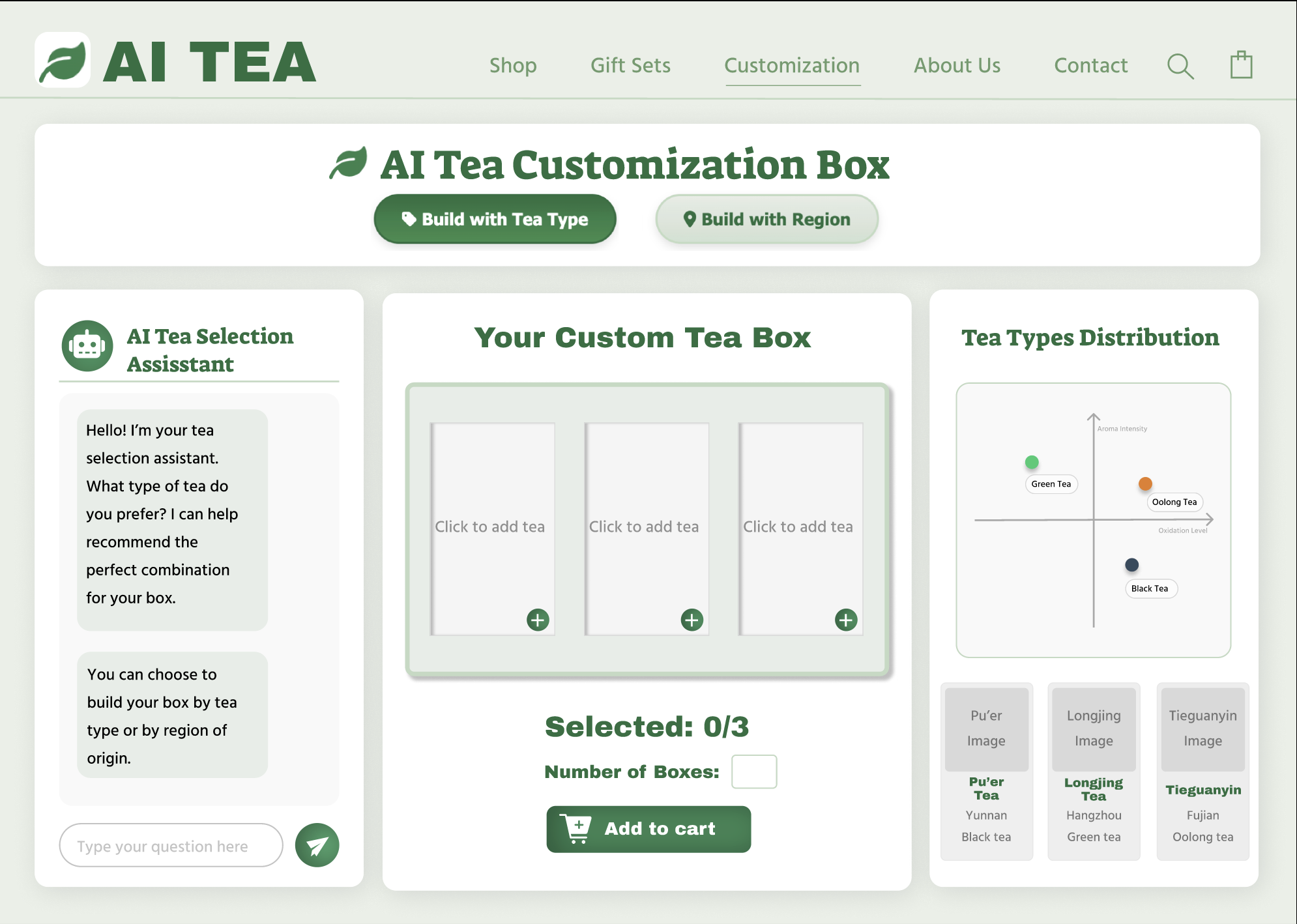Screen dimensions: 1297x924
Task: Click the Type your question input
Action: coord(171,846)
